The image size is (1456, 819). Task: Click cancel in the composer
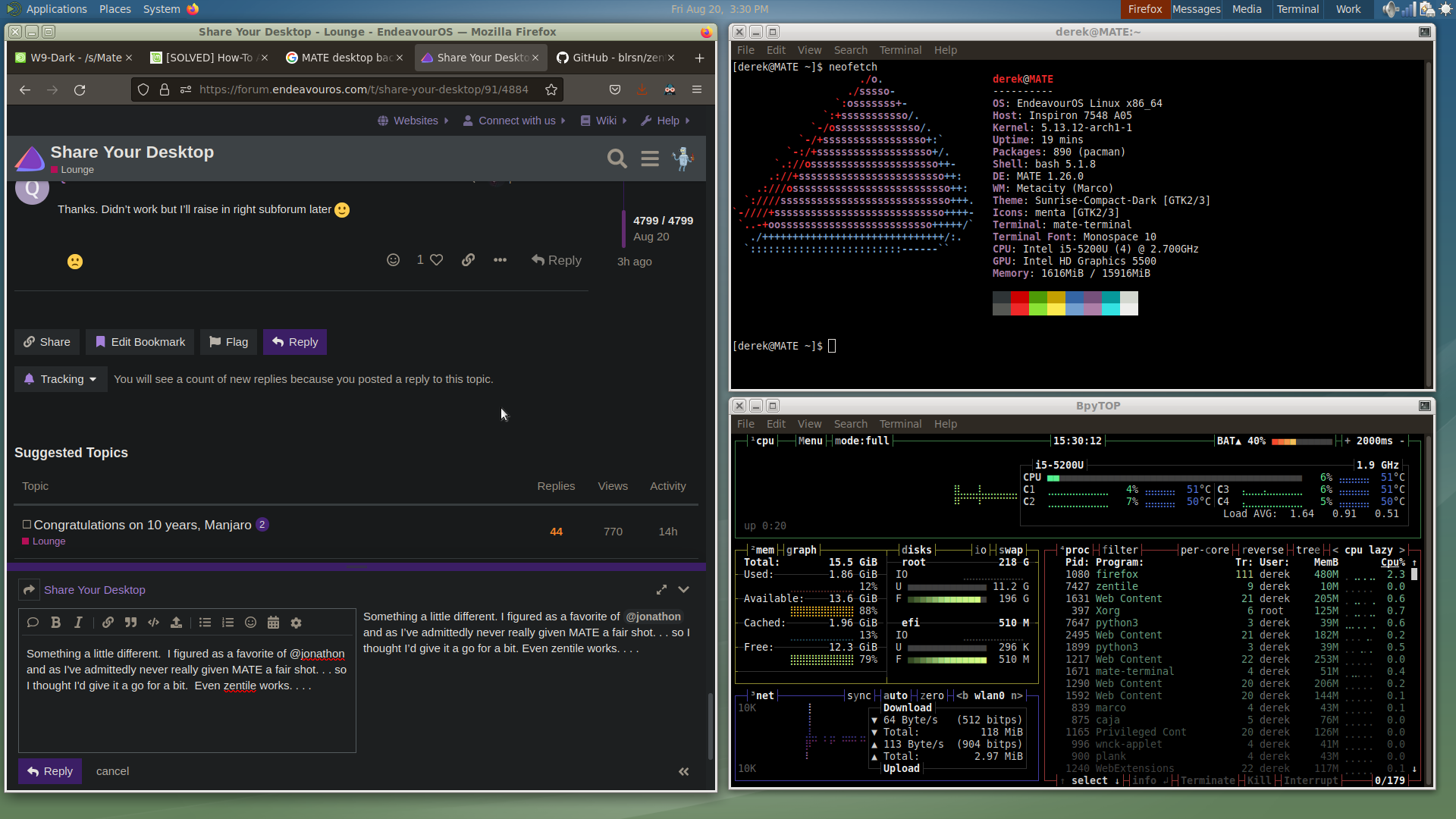point(112,771)
